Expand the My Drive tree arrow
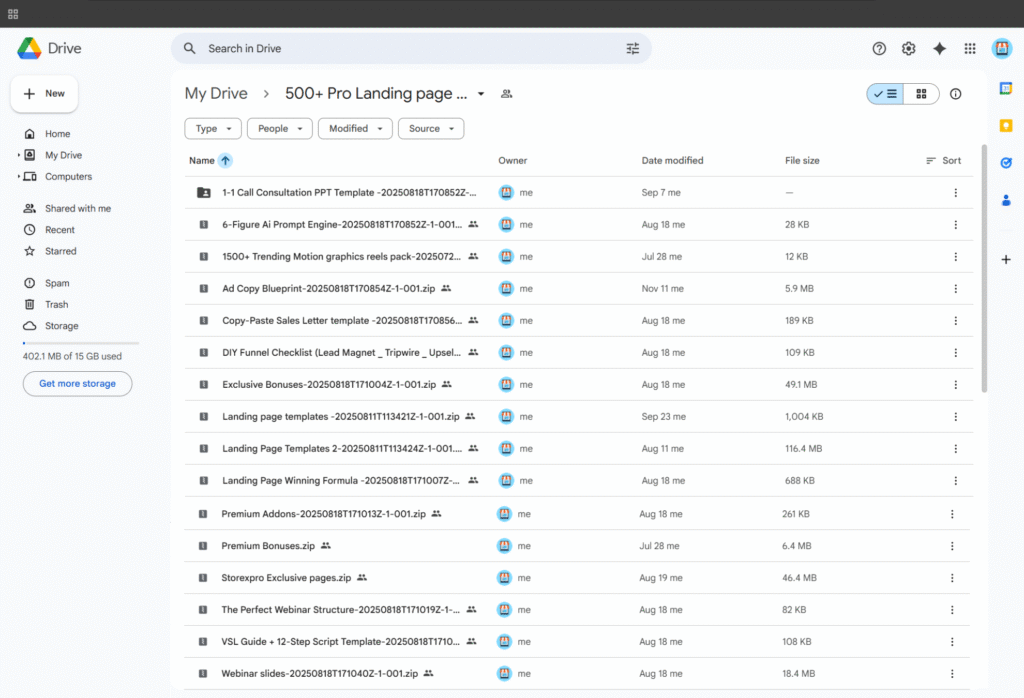Screen dimensions: 1024x698 (18, 155)
